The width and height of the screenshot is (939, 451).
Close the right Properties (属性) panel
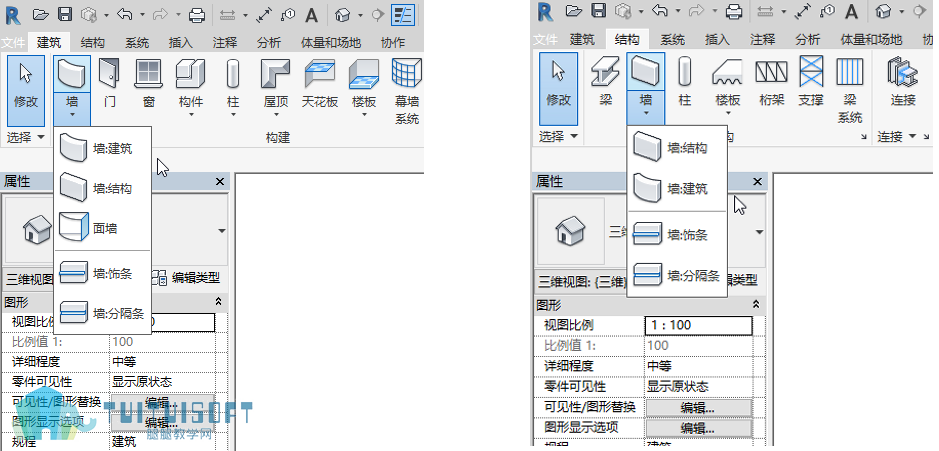758,181
